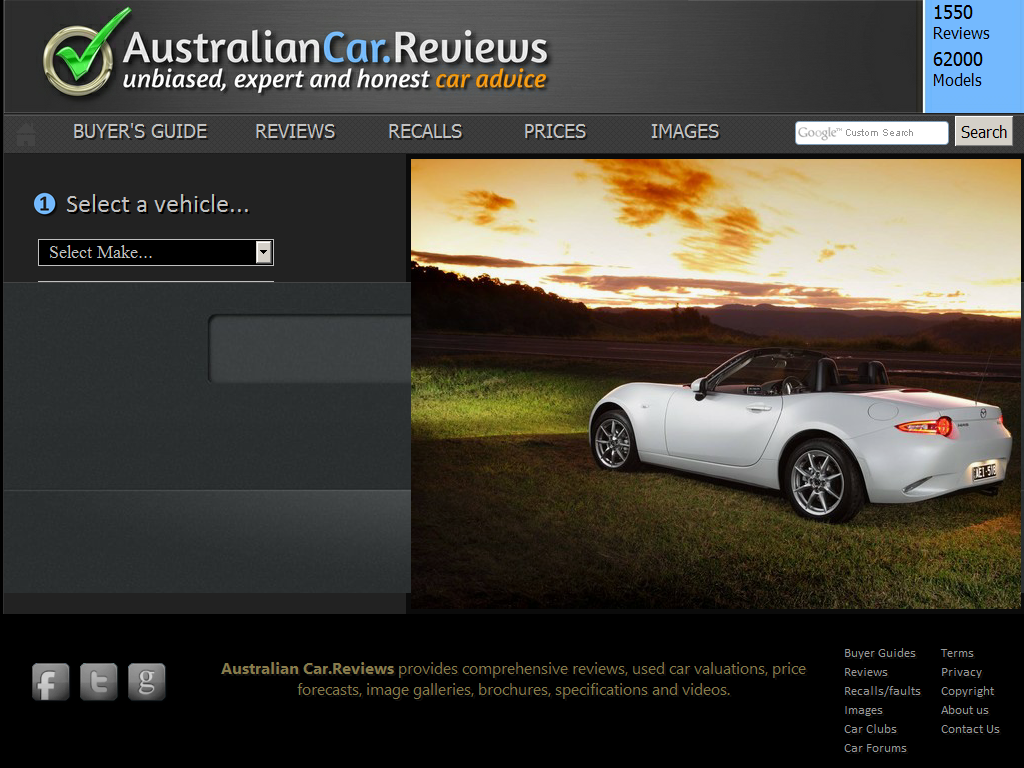Screen dimensions: 1024x768
Task: Visit the Car Clubs footer link
Action: [x=871, y=729]
